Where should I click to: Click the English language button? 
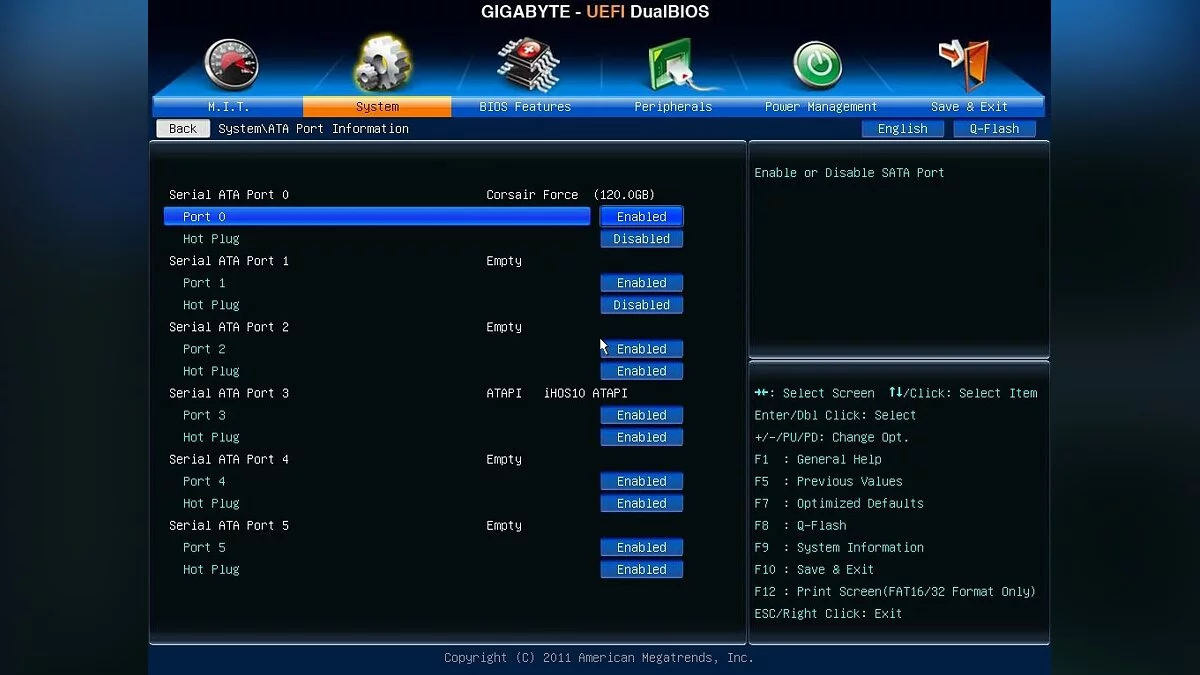click(902, 129)
